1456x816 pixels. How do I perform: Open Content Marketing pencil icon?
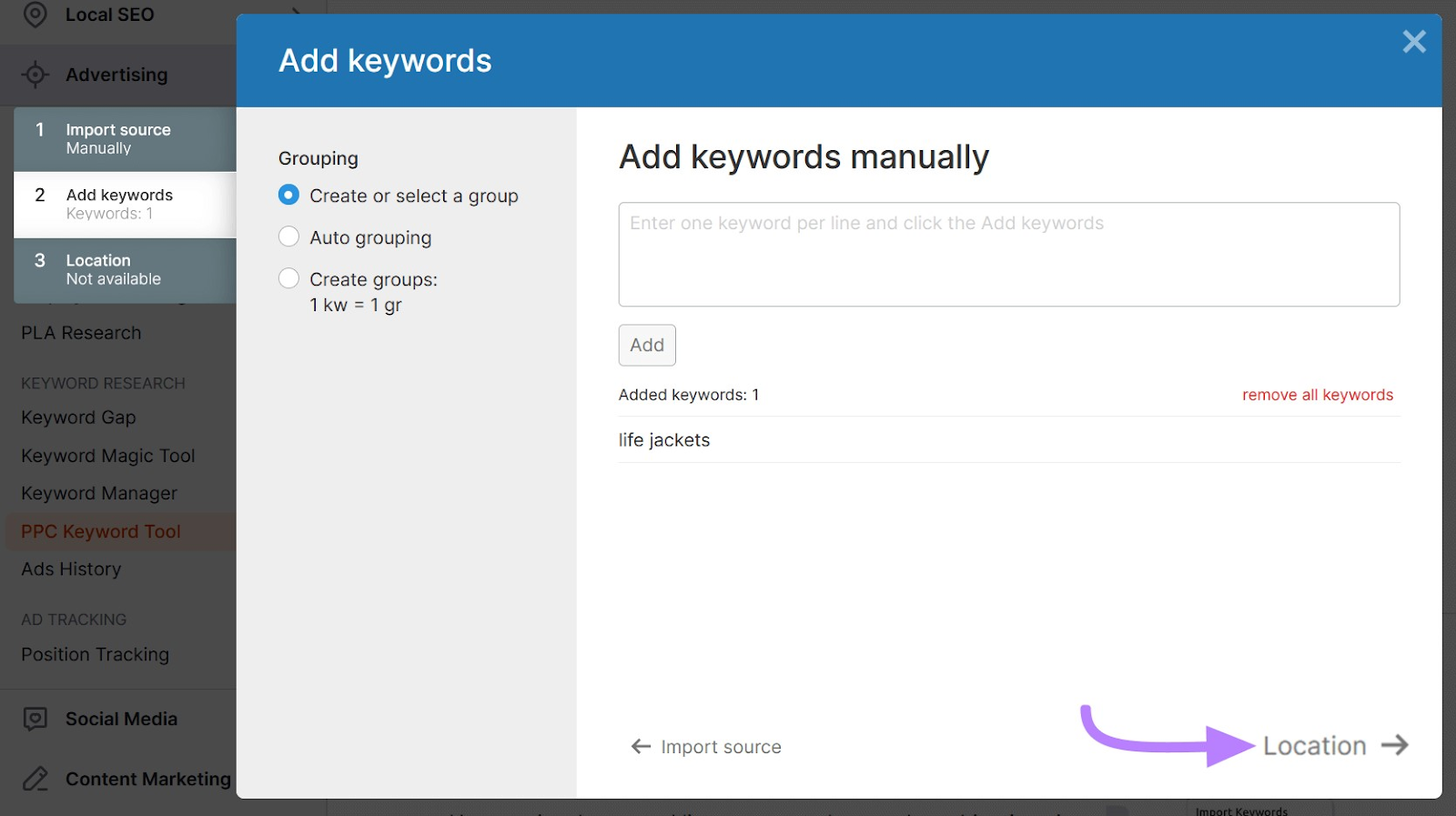point(35,779)
